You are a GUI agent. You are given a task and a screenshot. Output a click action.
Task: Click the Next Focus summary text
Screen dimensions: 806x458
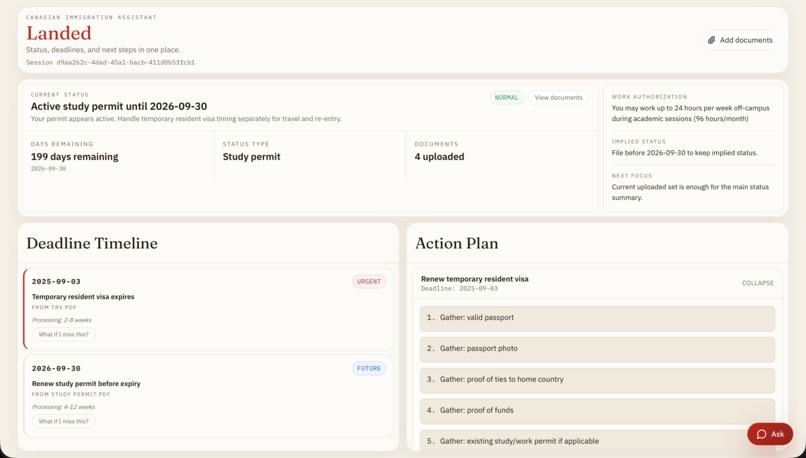690,192
